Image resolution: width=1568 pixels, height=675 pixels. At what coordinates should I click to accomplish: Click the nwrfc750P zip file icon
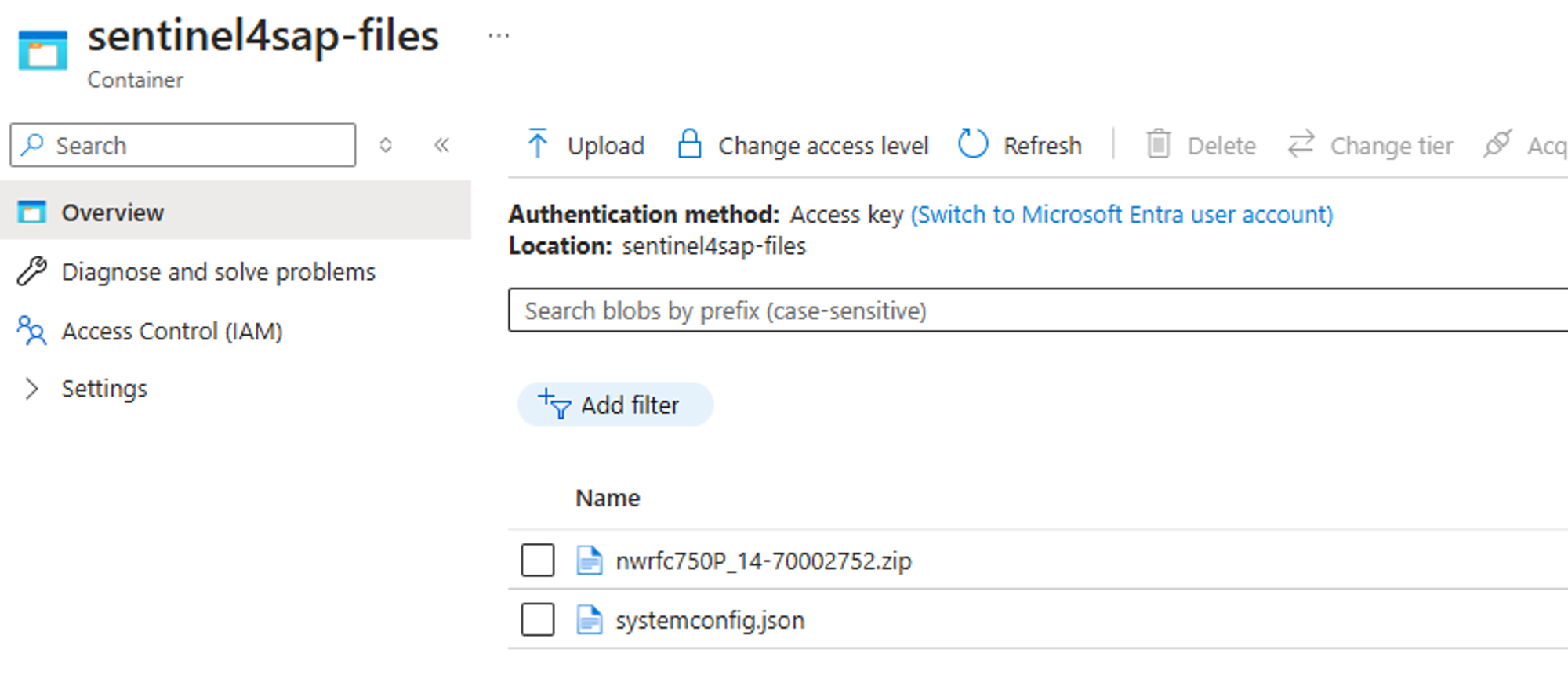[x=589, y=561]
